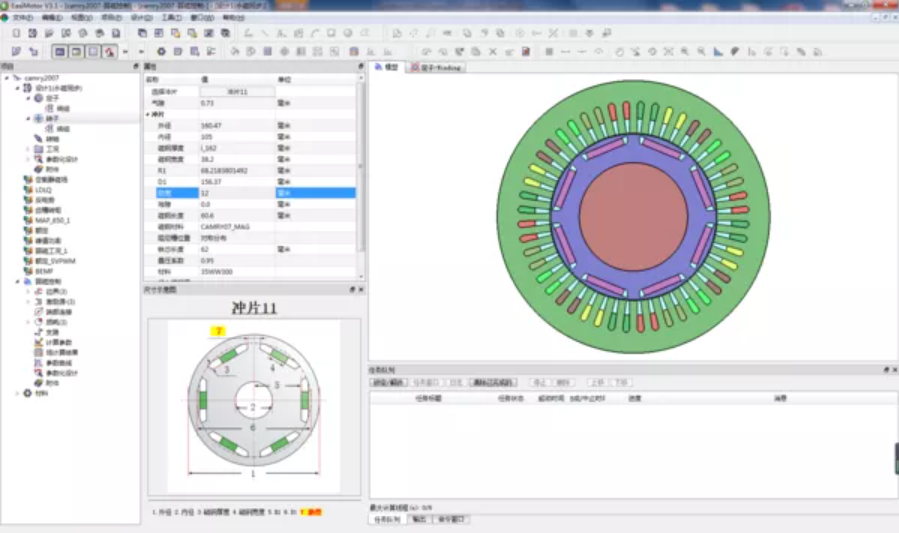The width and height of the screenshot is (899, 533).
Task: Select the BEMF item in the project tree
Action: coord(44,271)
